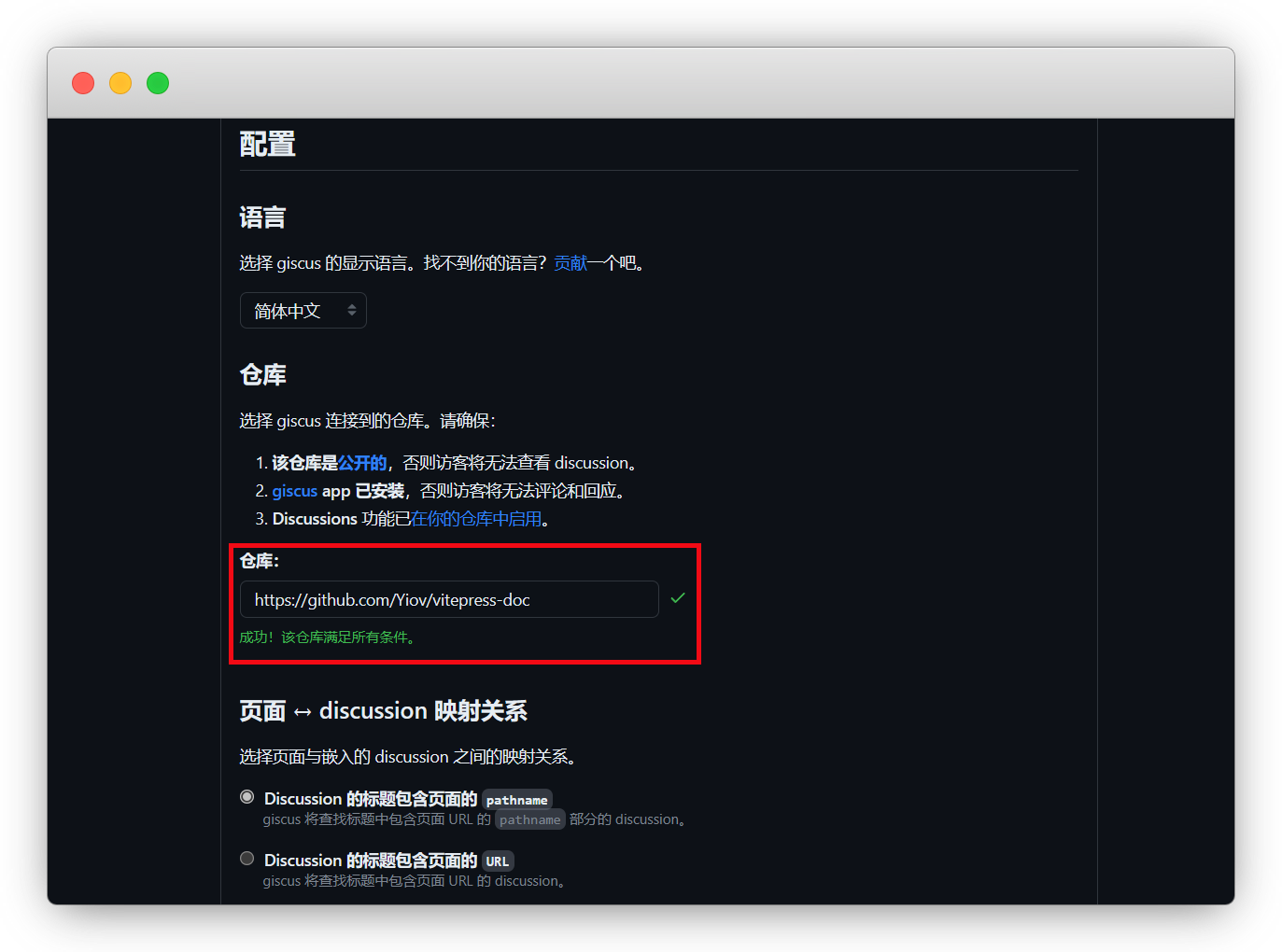Viewport: 1282px width, 952px height.
Task: Click the 语言 section heading
Action: (x=262, y=217)
